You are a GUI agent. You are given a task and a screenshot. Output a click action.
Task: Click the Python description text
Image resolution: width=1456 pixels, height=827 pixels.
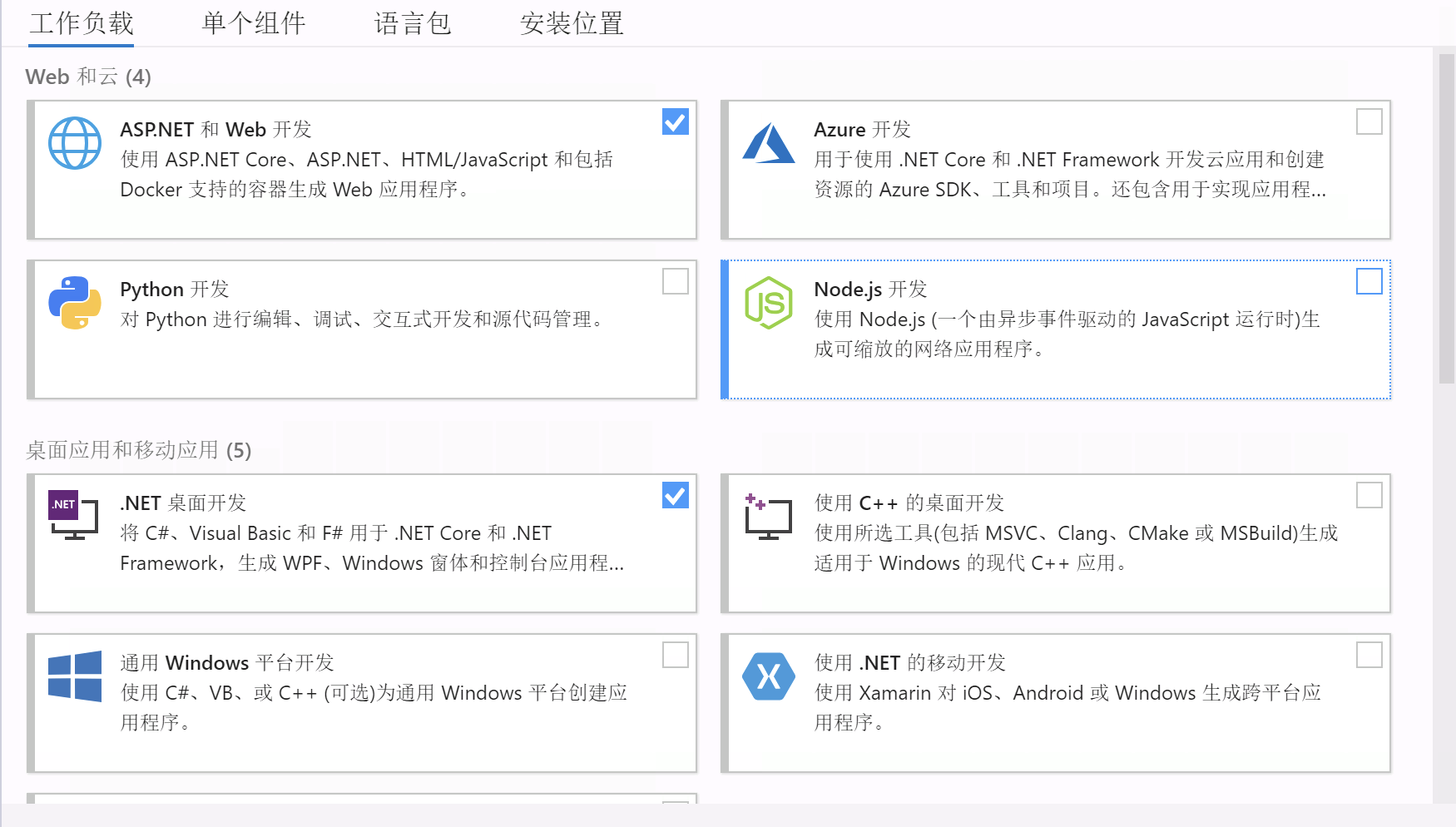(364, 319)
